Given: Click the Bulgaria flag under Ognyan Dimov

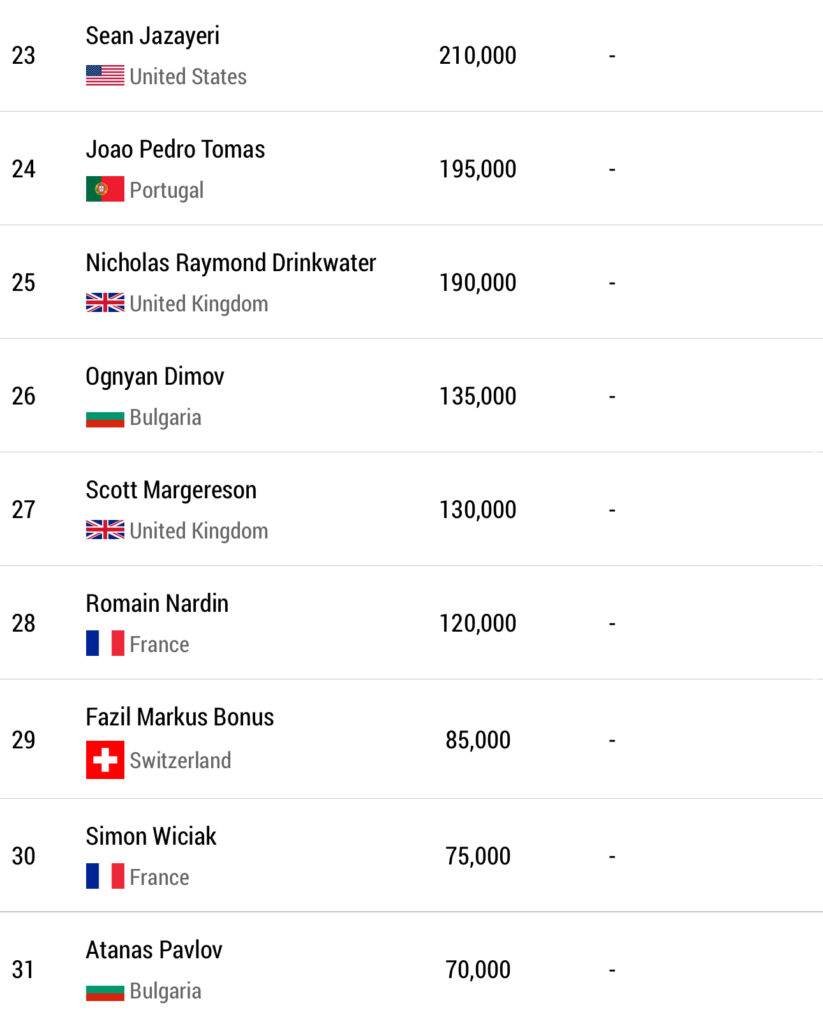Looking at the screenshot, I should pyautogui.click(x=105, y=418).
